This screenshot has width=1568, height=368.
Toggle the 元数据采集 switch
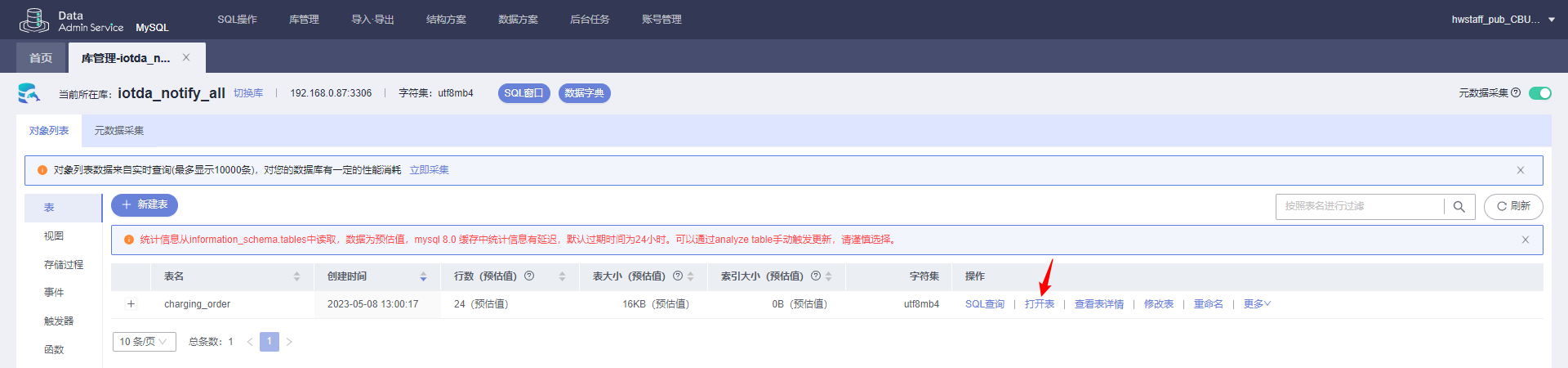(x=1539, y=93)
